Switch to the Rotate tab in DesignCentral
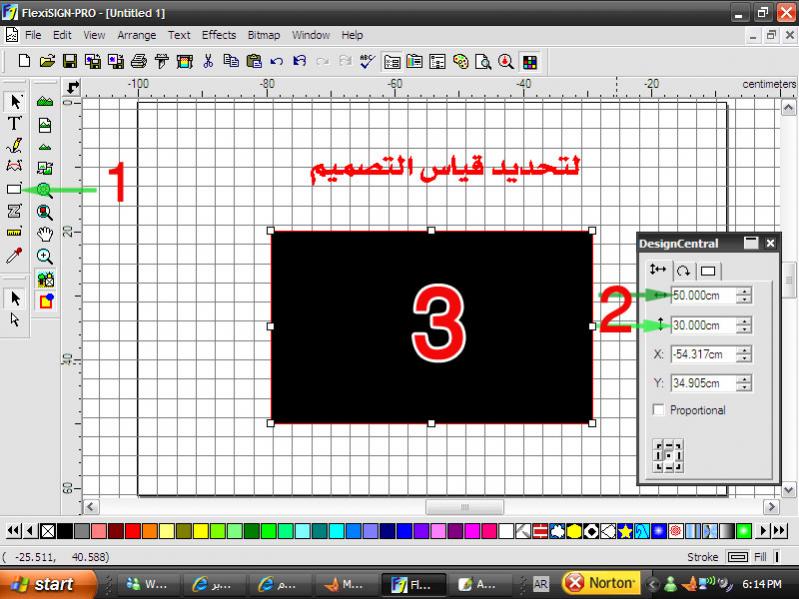799x599 pixels. tap(683, 270)
